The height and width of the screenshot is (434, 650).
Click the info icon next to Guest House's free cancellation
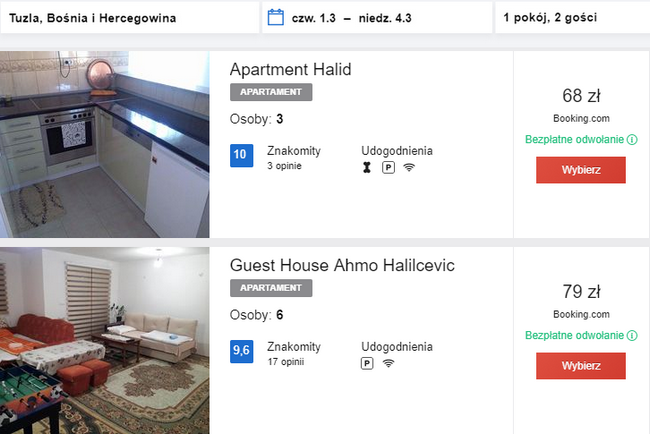[632, 335]
